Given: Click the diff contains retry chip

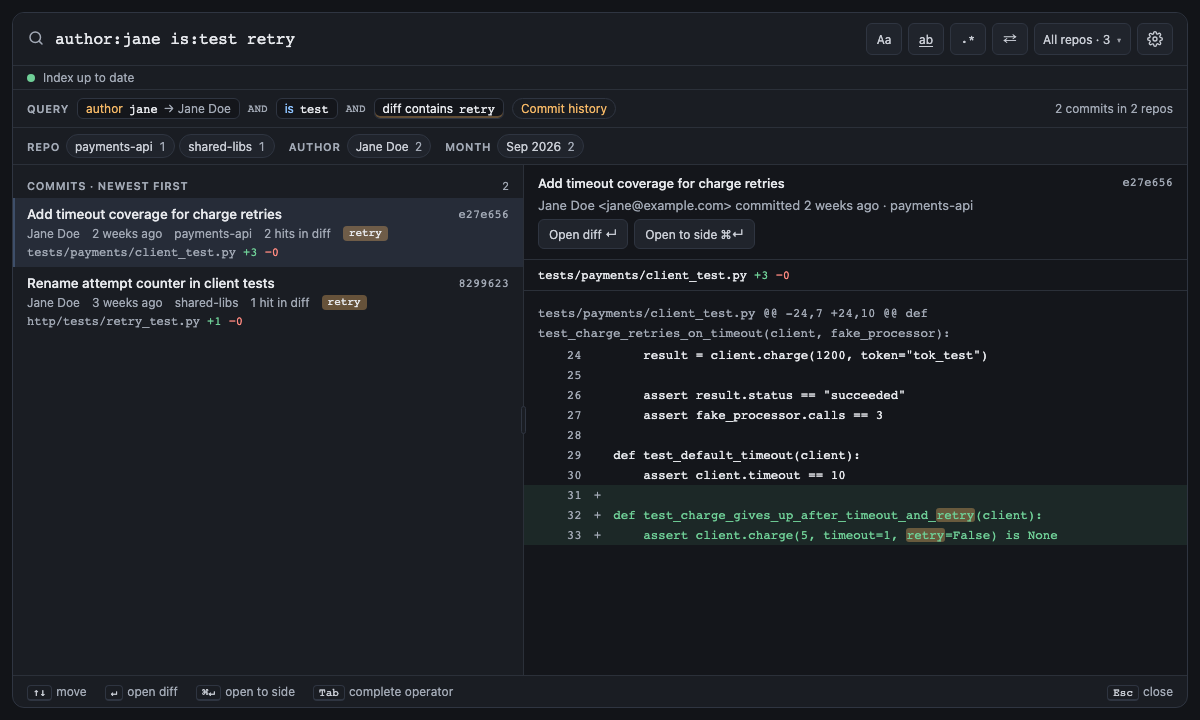Looking at the screenshot, I should 439,109.
